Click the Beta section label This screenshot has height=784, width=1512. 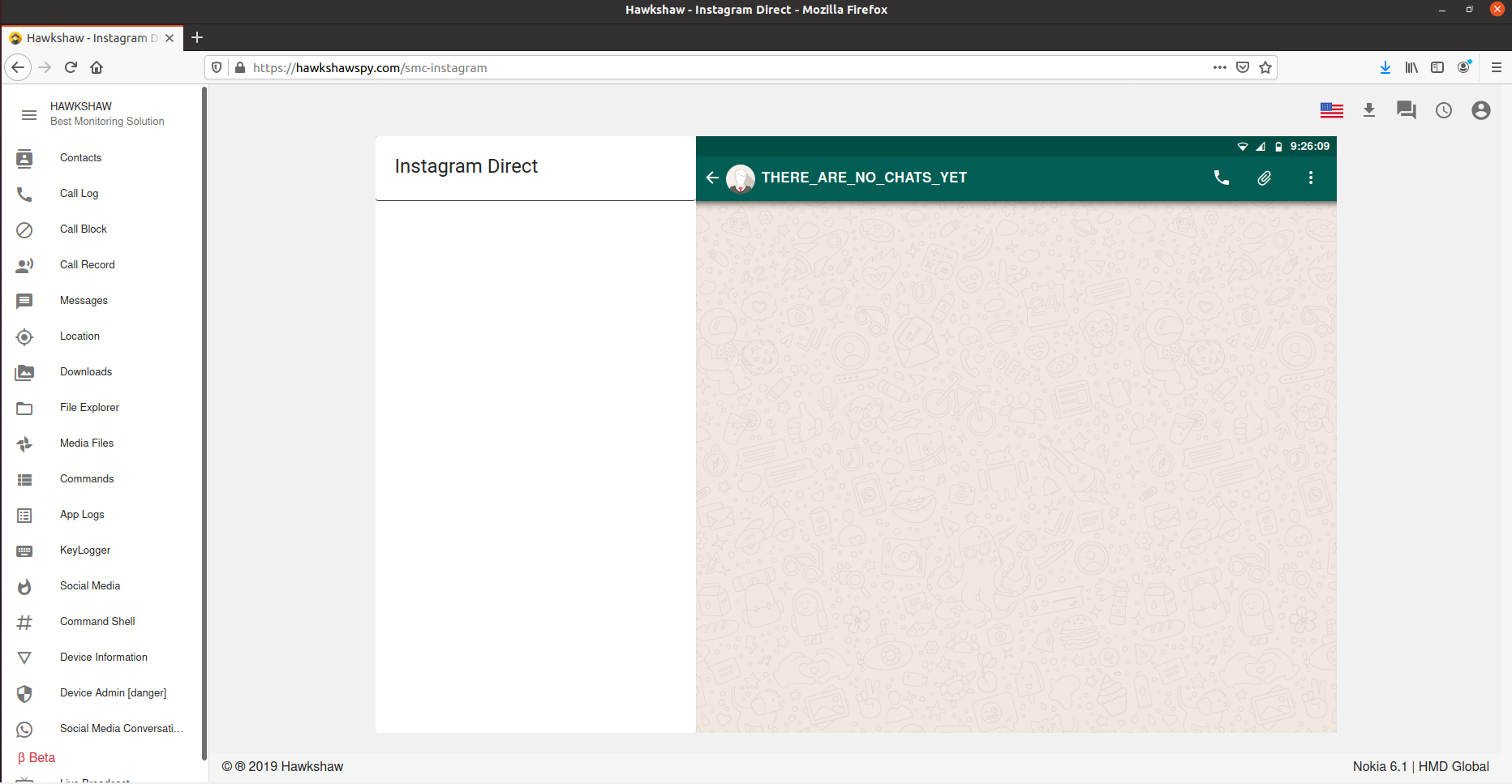(x=37, y=758)
